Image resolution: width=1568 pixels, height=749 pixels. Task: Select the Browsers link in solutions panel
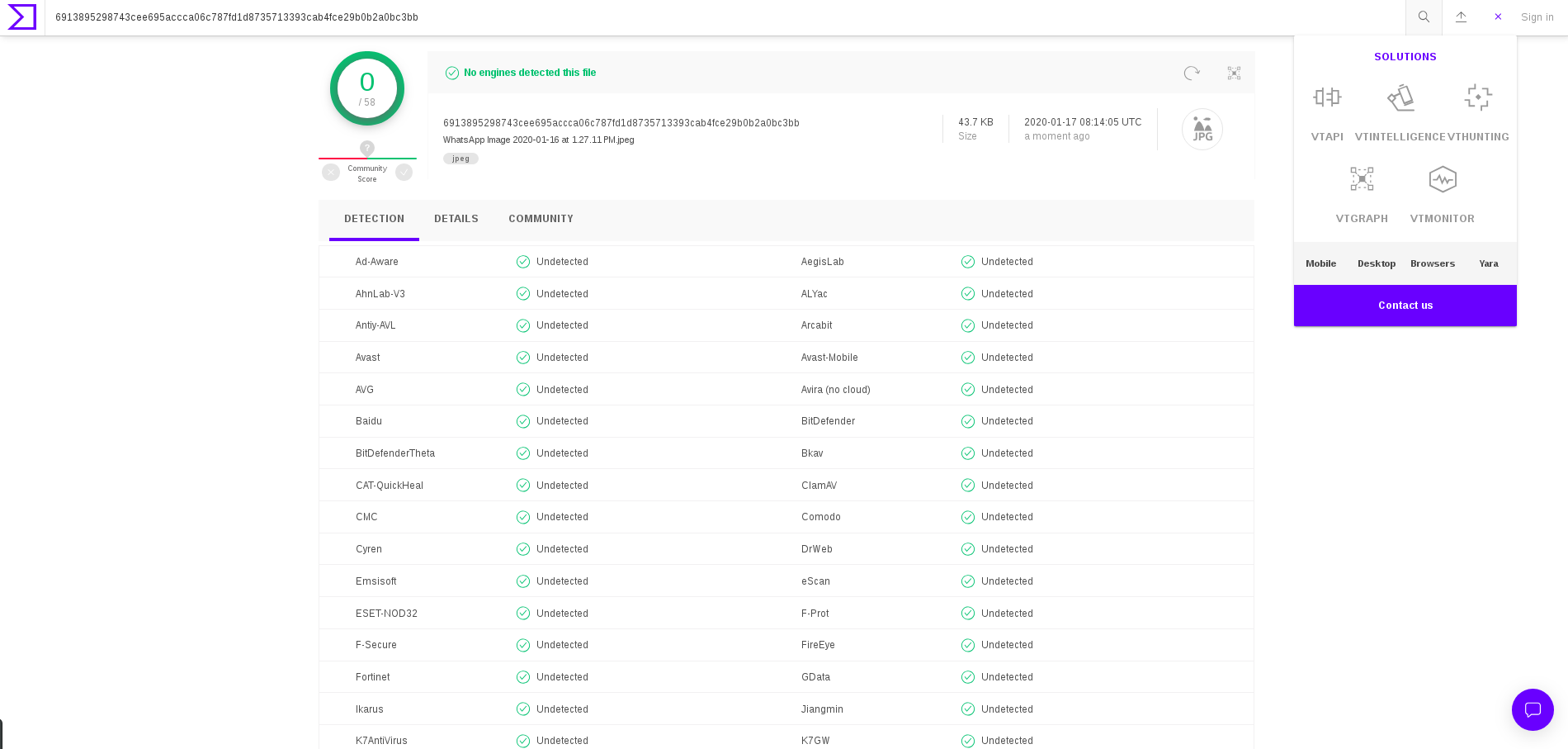1433,263
